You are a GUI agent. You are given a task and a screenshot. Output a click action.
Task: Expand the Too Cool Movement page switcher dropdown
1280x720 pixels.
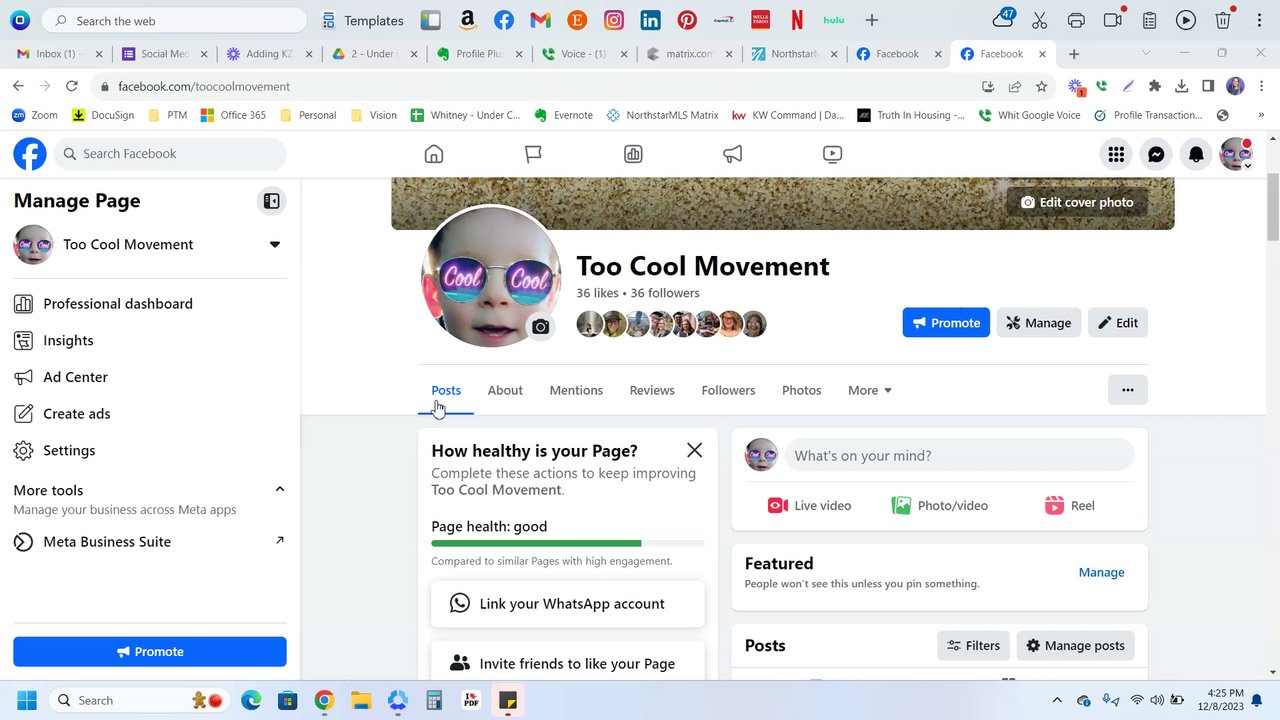click(274, 244)
